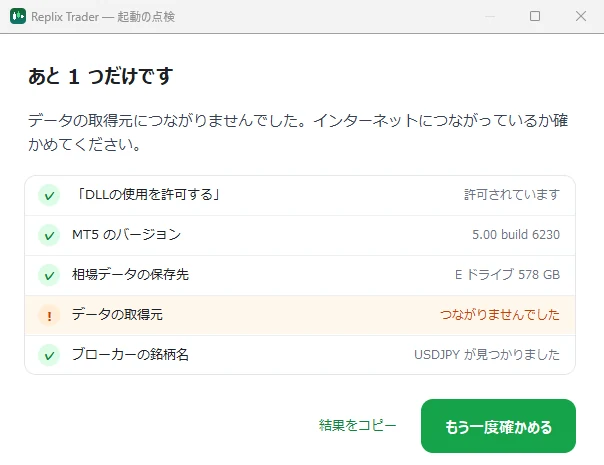The height and width of the screenshot is (465, 604).
Task: Click green checkmark beside 相場データの保存先
Action: 49,275
